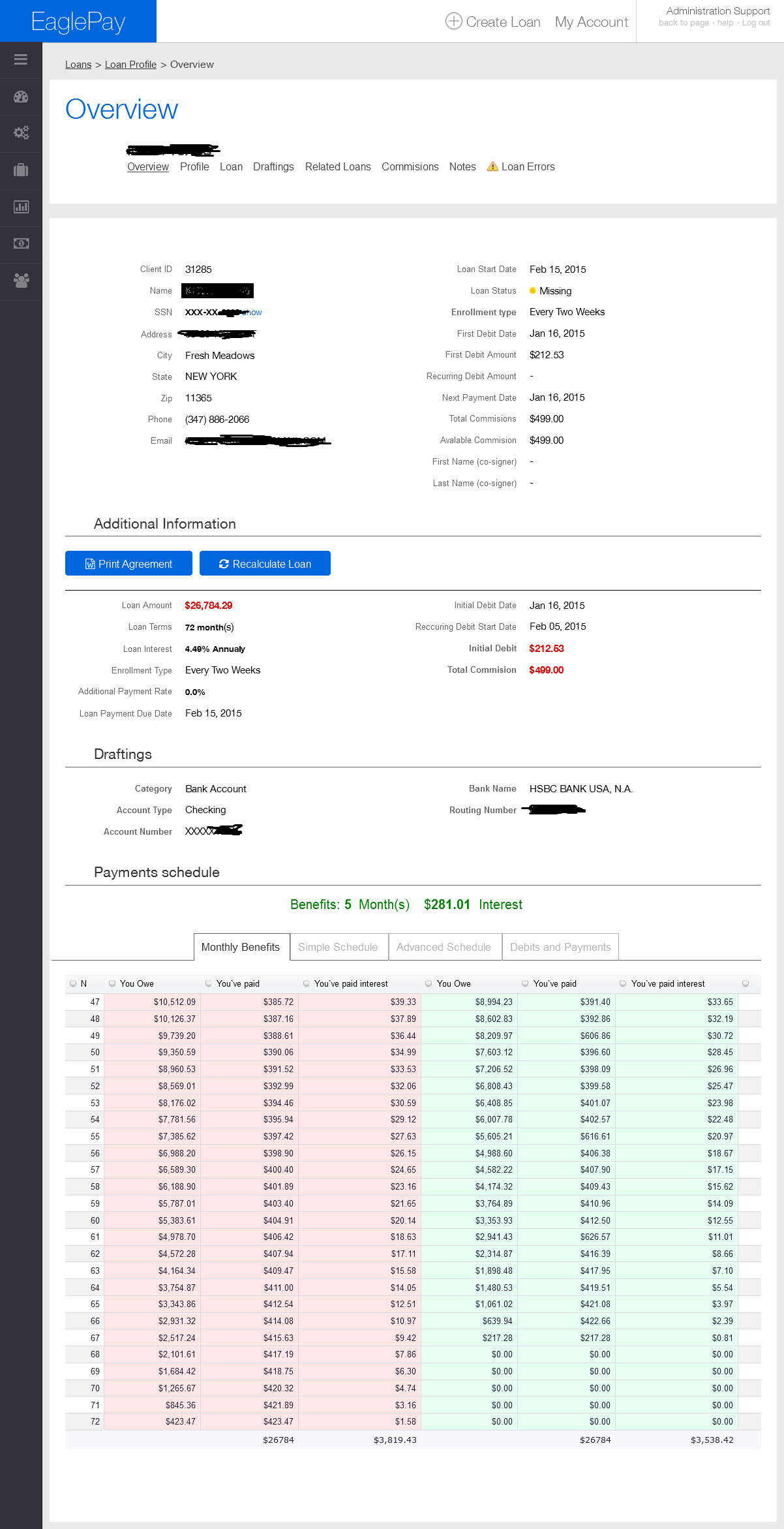Toggle the hamburger sidebar menu
Screen dimensions: 784x1529
21,60
